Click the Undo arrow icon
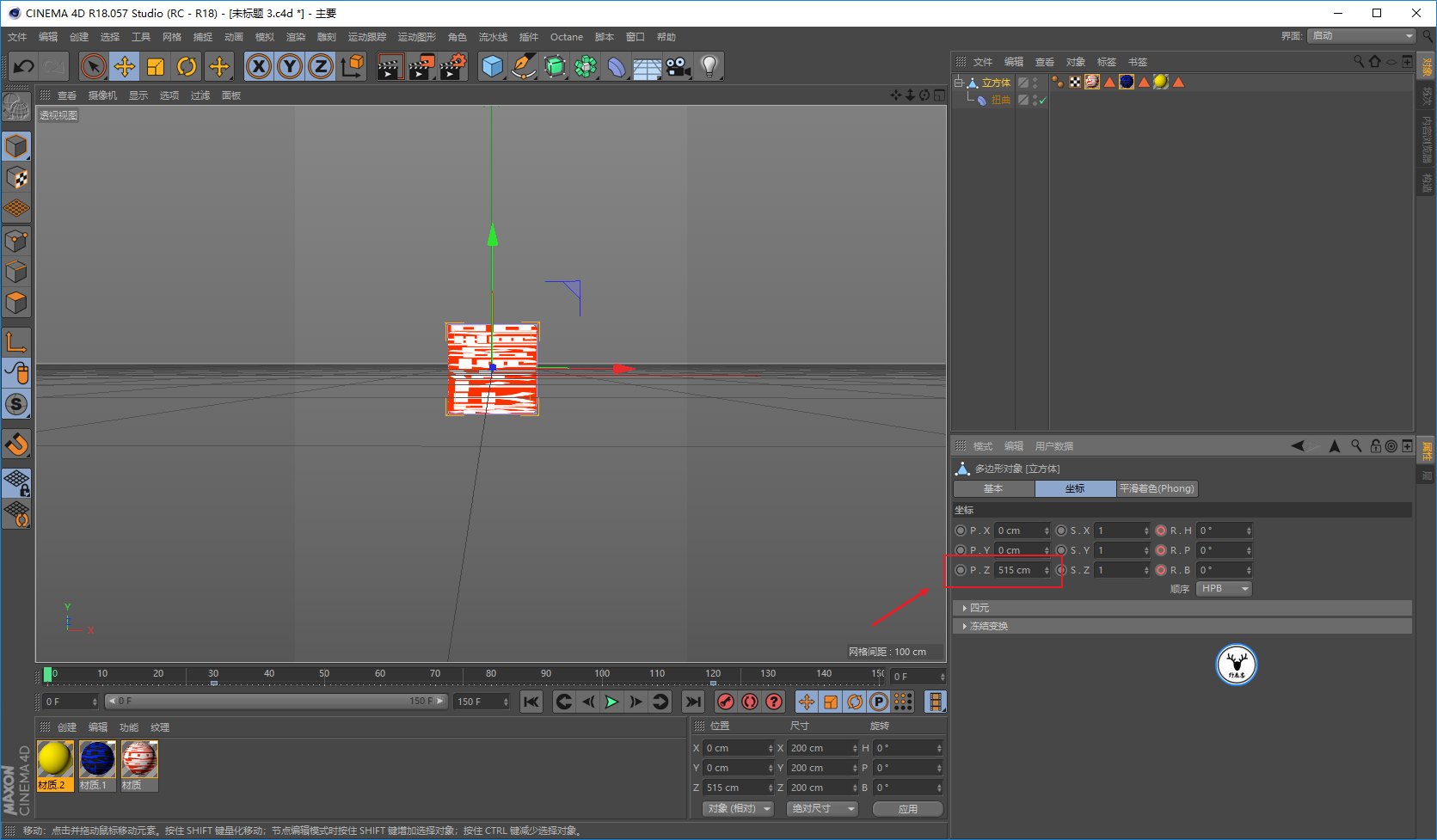 [24, 66]
